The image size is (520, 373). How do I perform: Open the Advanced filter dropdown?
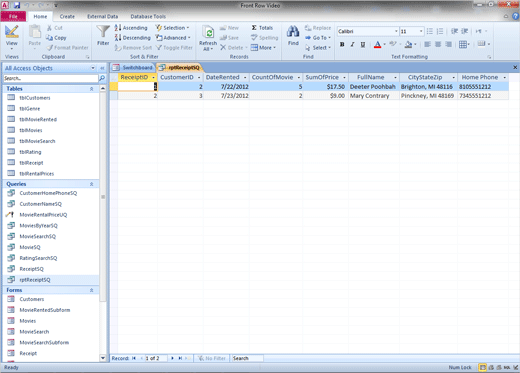(173, 38)
